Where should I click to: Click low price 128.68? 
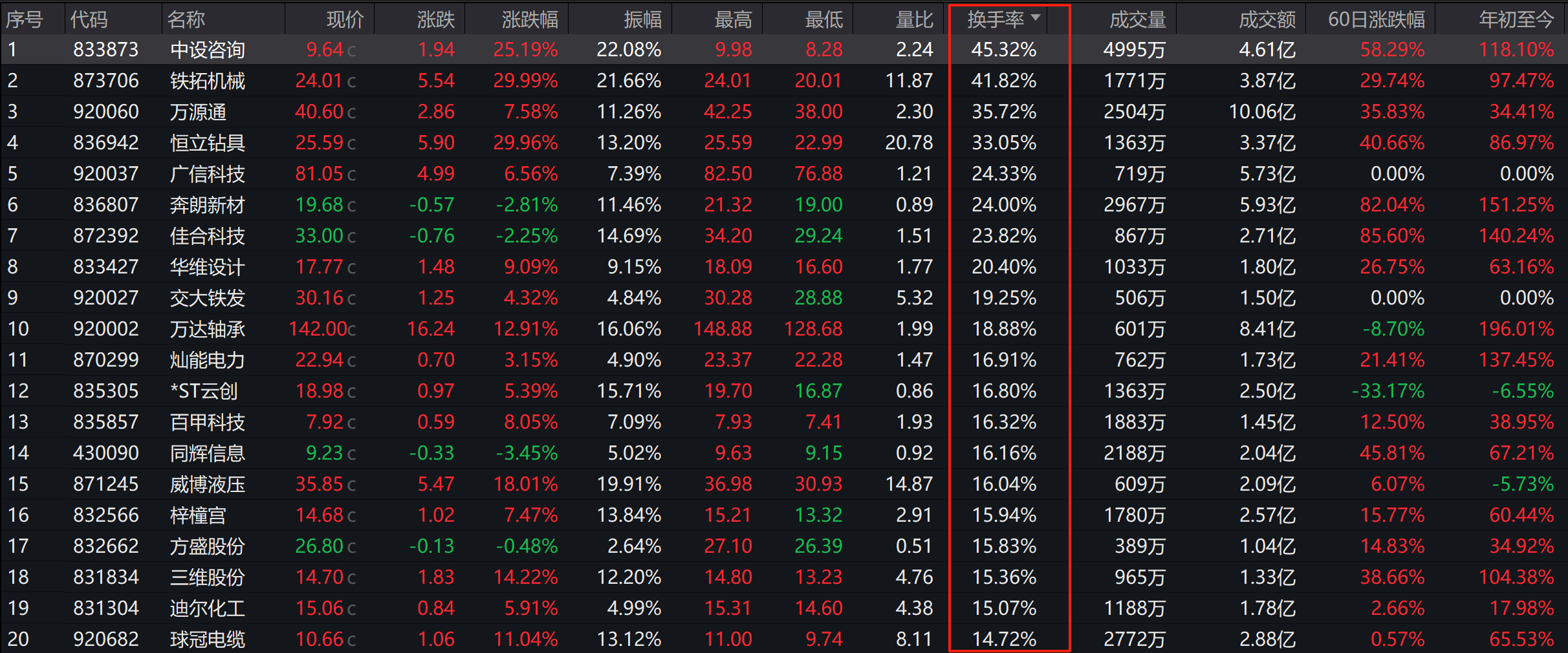tap(813, 329)
